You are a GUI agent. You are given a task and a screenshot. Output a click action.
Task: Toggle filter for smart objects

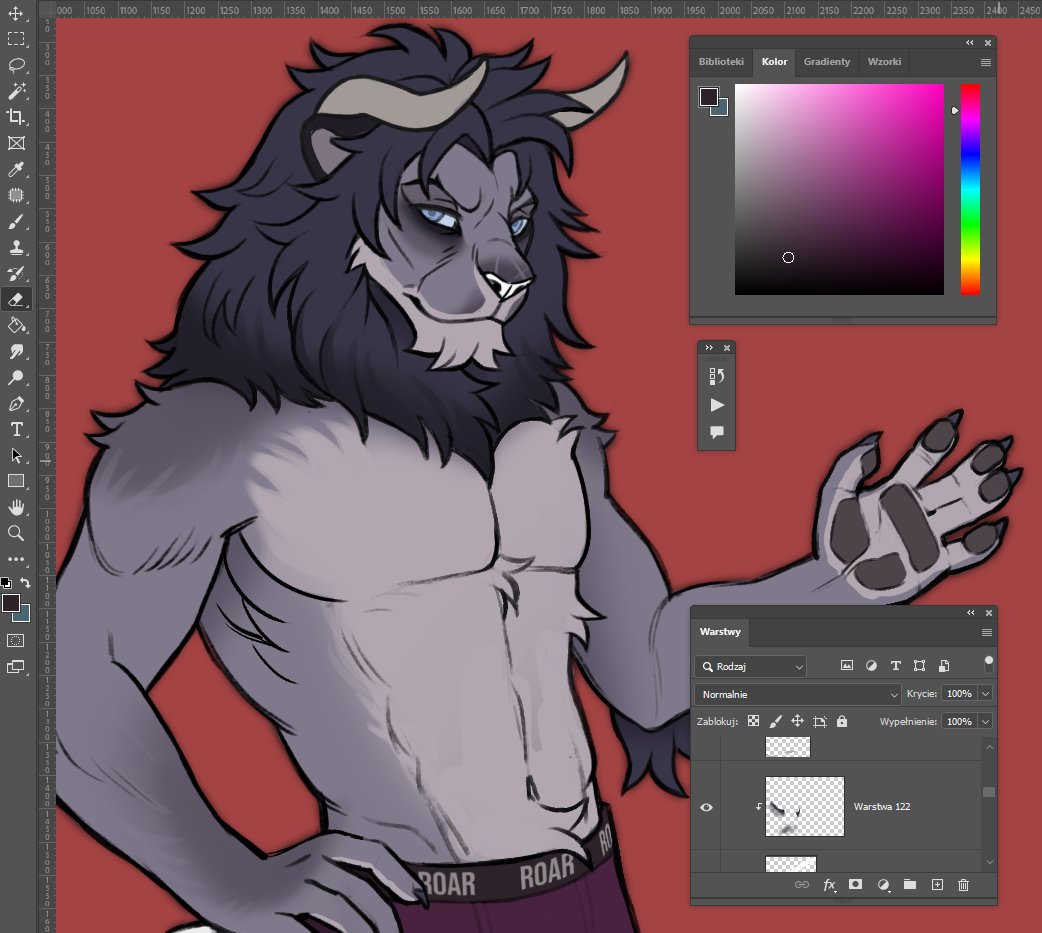pos(944,666)
